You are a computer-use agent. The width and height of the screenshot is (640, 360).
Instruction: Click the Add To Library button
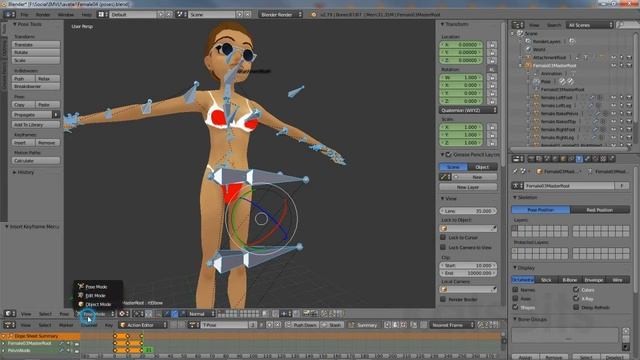(36, 124)
